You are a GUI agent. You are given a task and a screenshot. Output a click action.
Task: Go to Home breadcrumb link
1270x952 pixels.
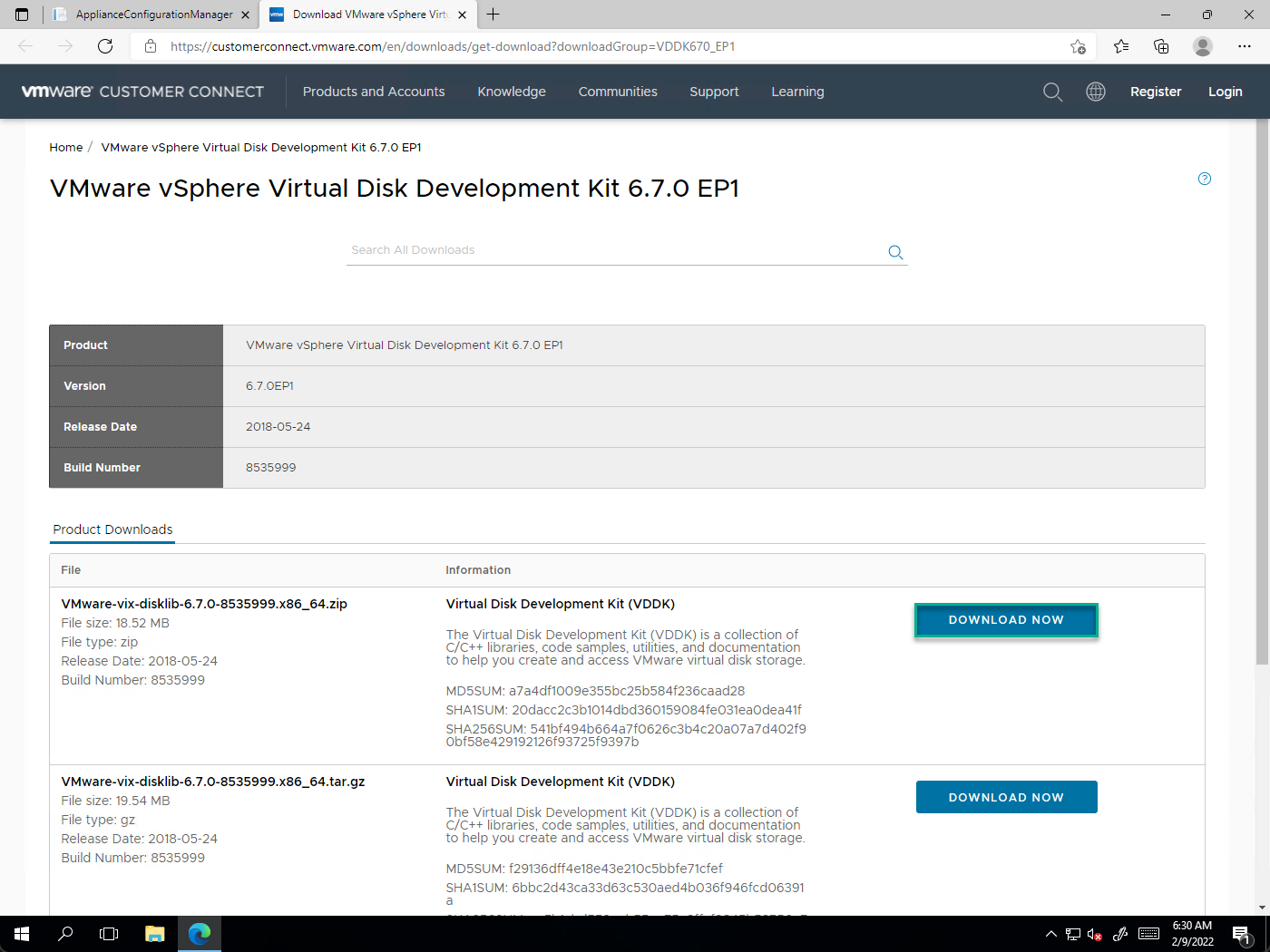coord(65,147)
